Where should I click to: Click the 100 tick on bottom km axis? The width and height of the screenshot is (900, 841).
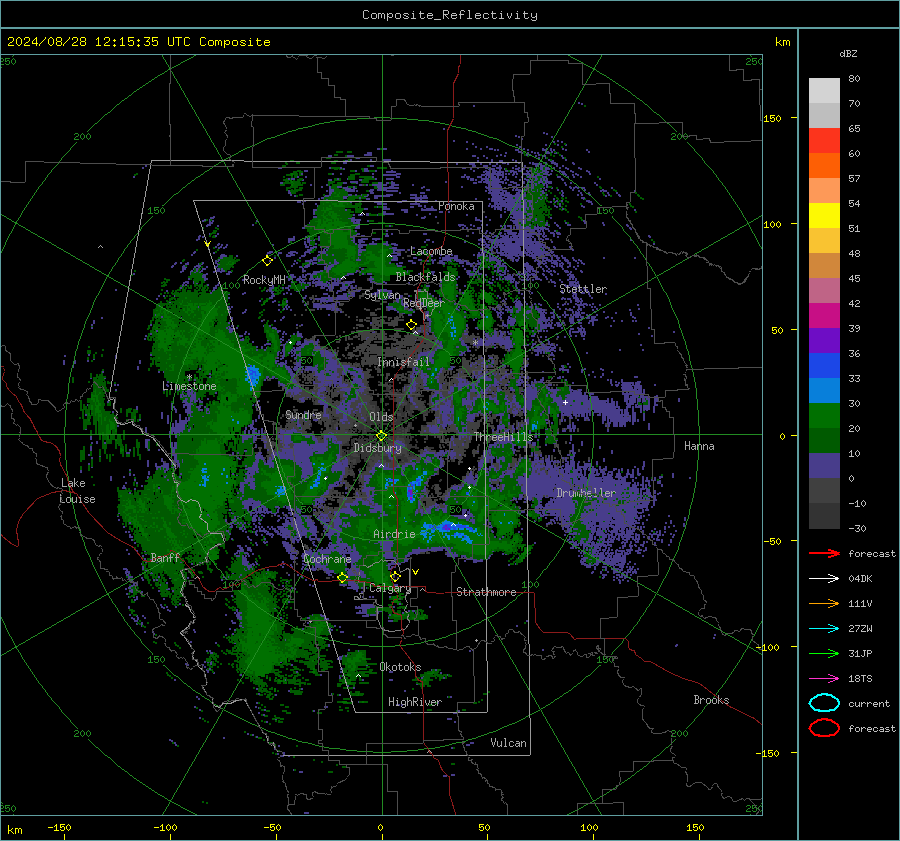(x=589, y=827)
